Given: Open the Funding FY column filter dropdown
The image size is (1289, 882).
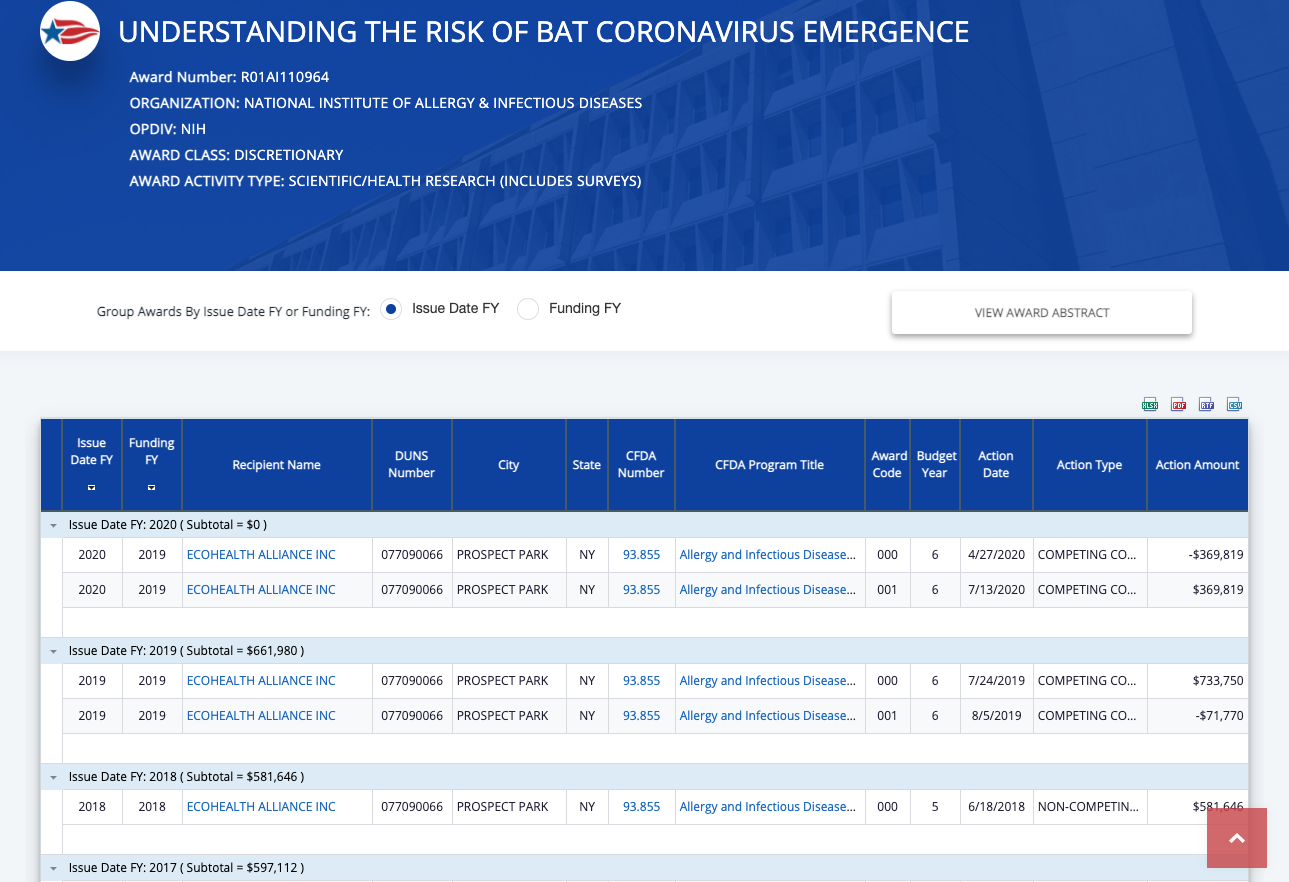Looking at the screenshot, I should [151, 488].
